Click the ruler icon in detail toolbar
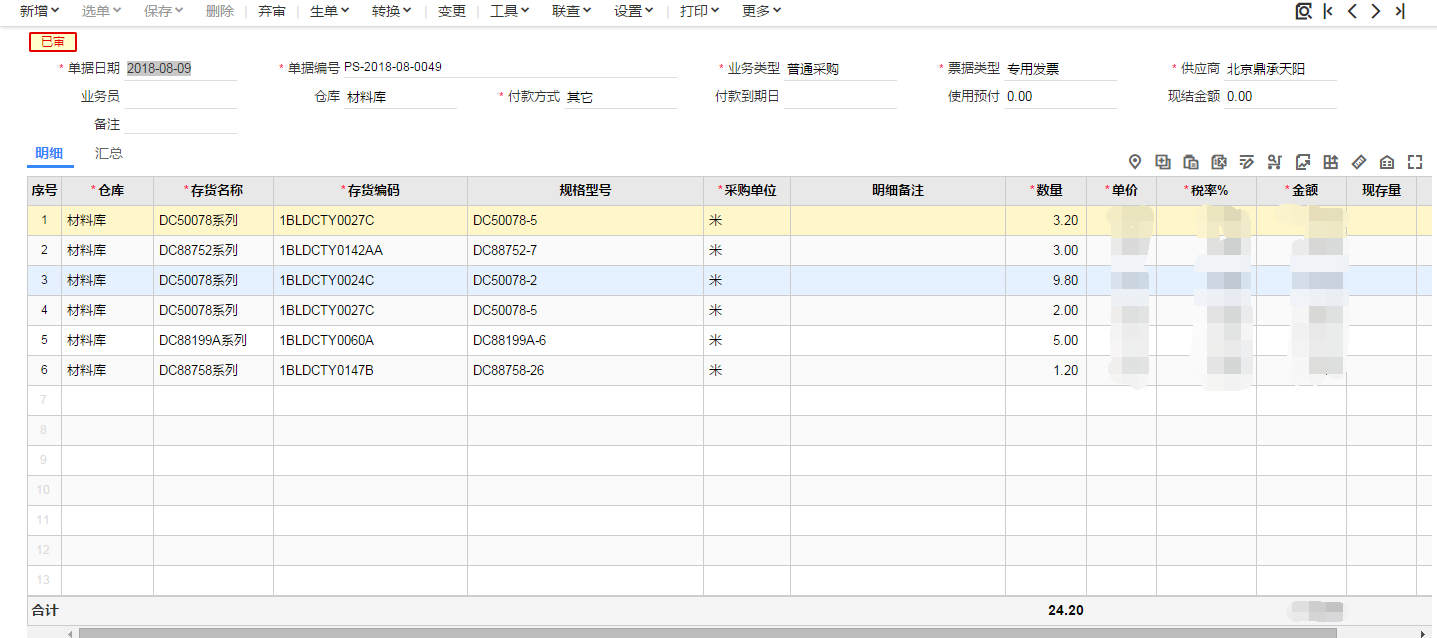This screenshot has width=1437, height=638. (1358, 162)
